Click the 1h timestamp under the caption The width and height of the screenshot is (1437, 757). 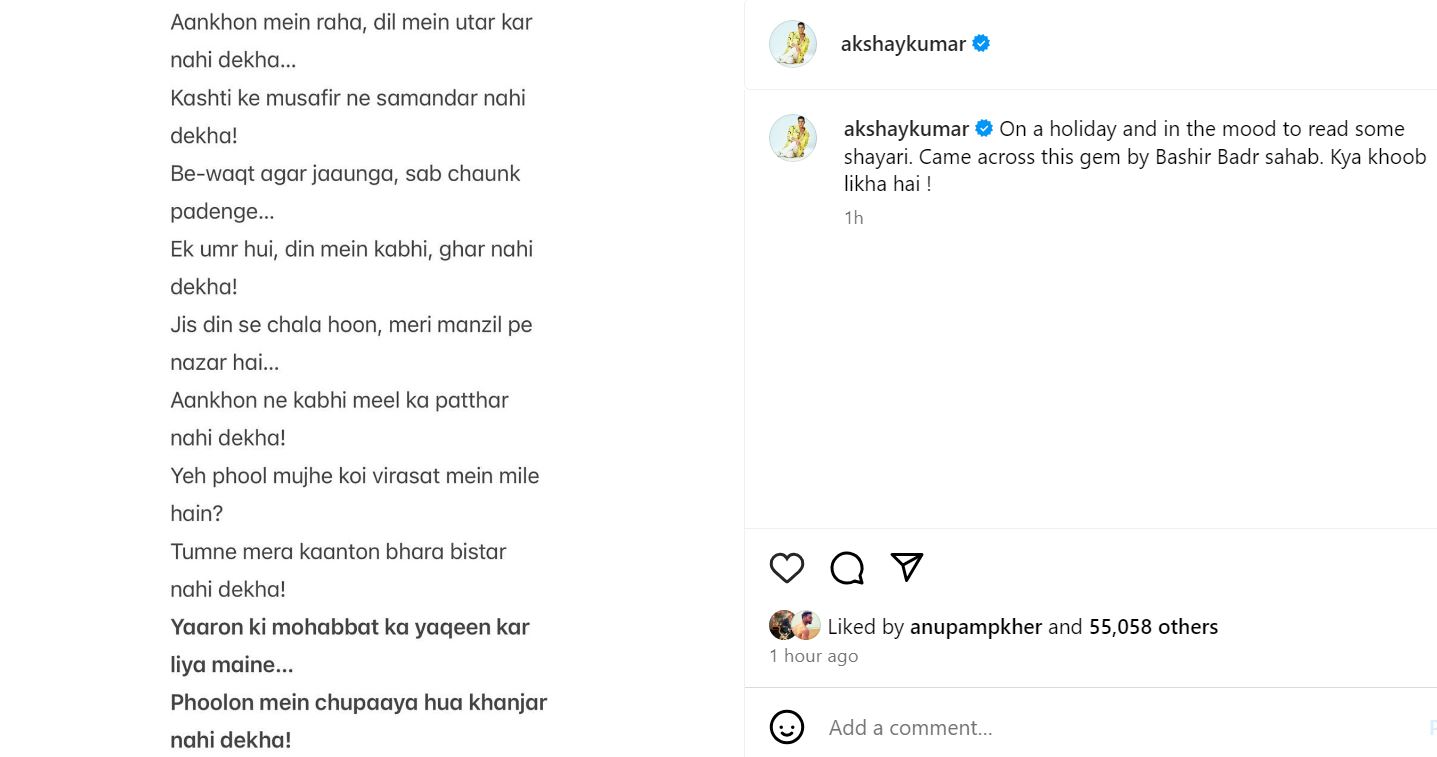pos(853,217)
